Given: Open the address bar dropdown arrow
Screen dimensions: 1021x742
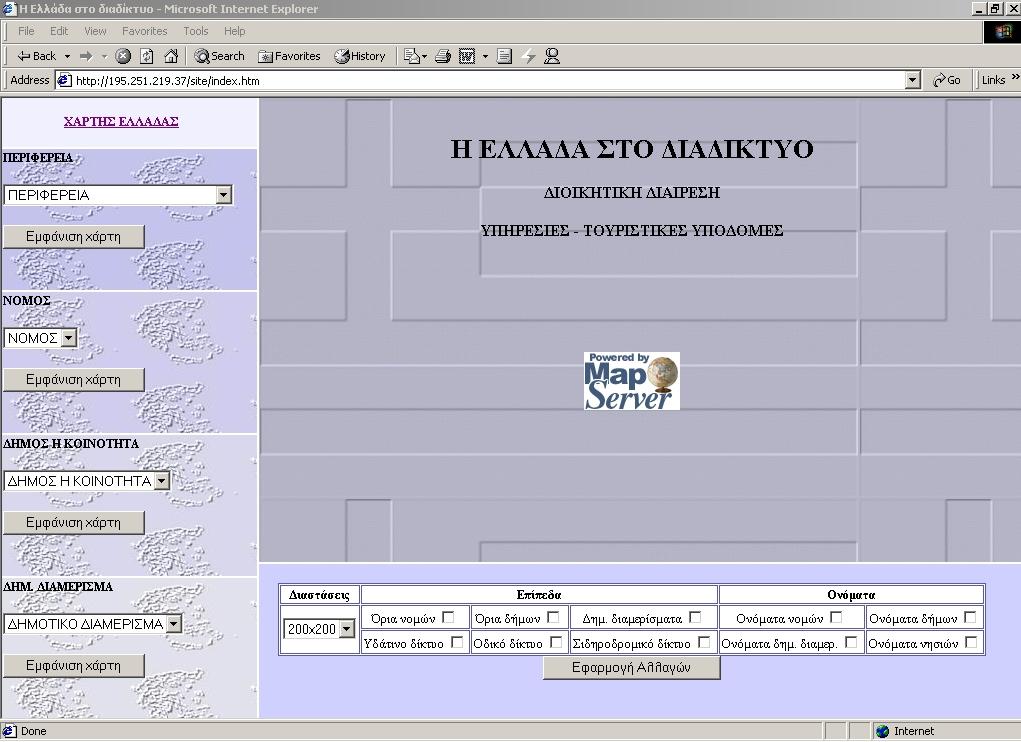Looking at the screenshot, I should 913,81.
